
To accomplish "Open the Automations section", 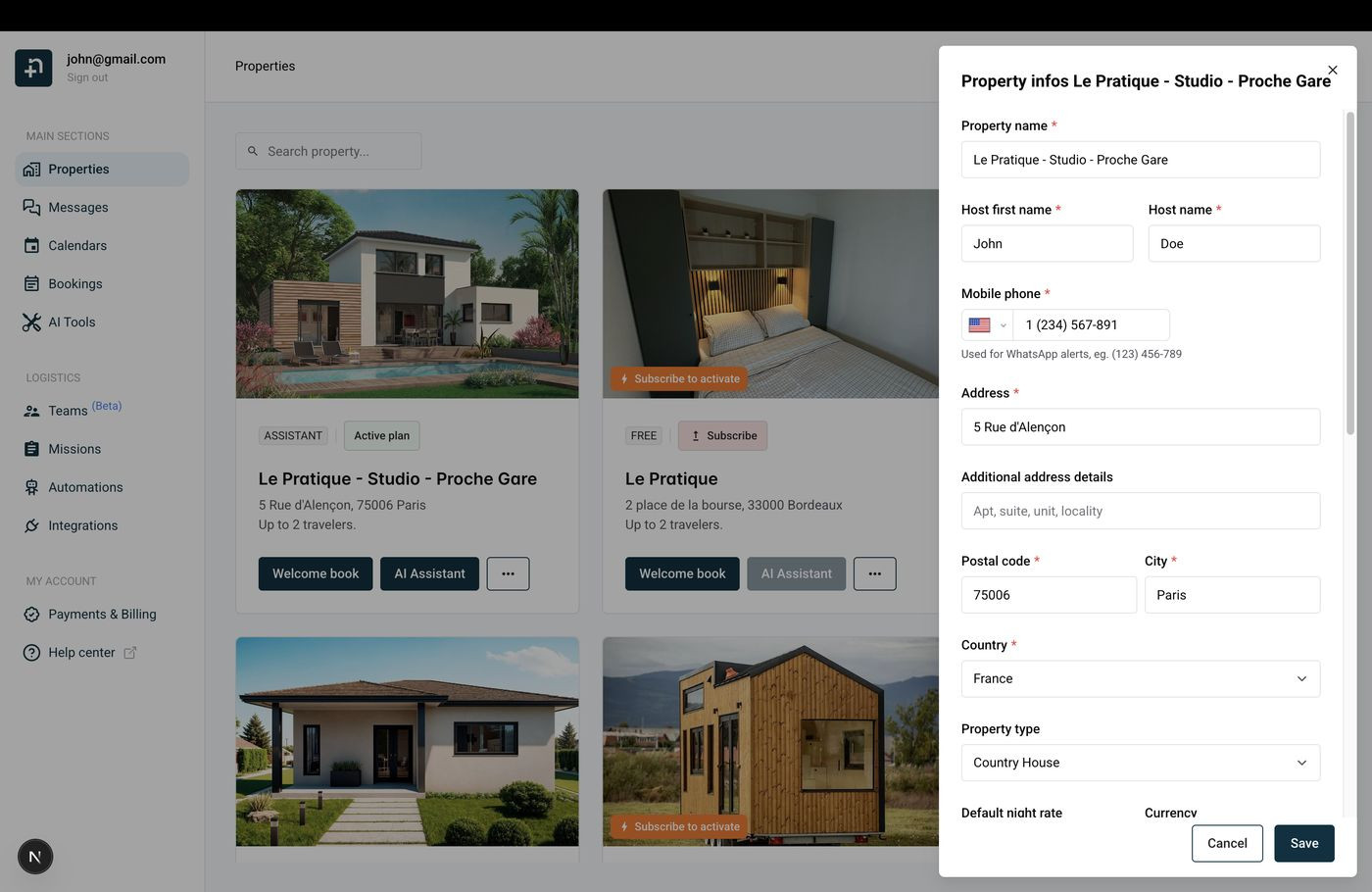I will 85,486.
